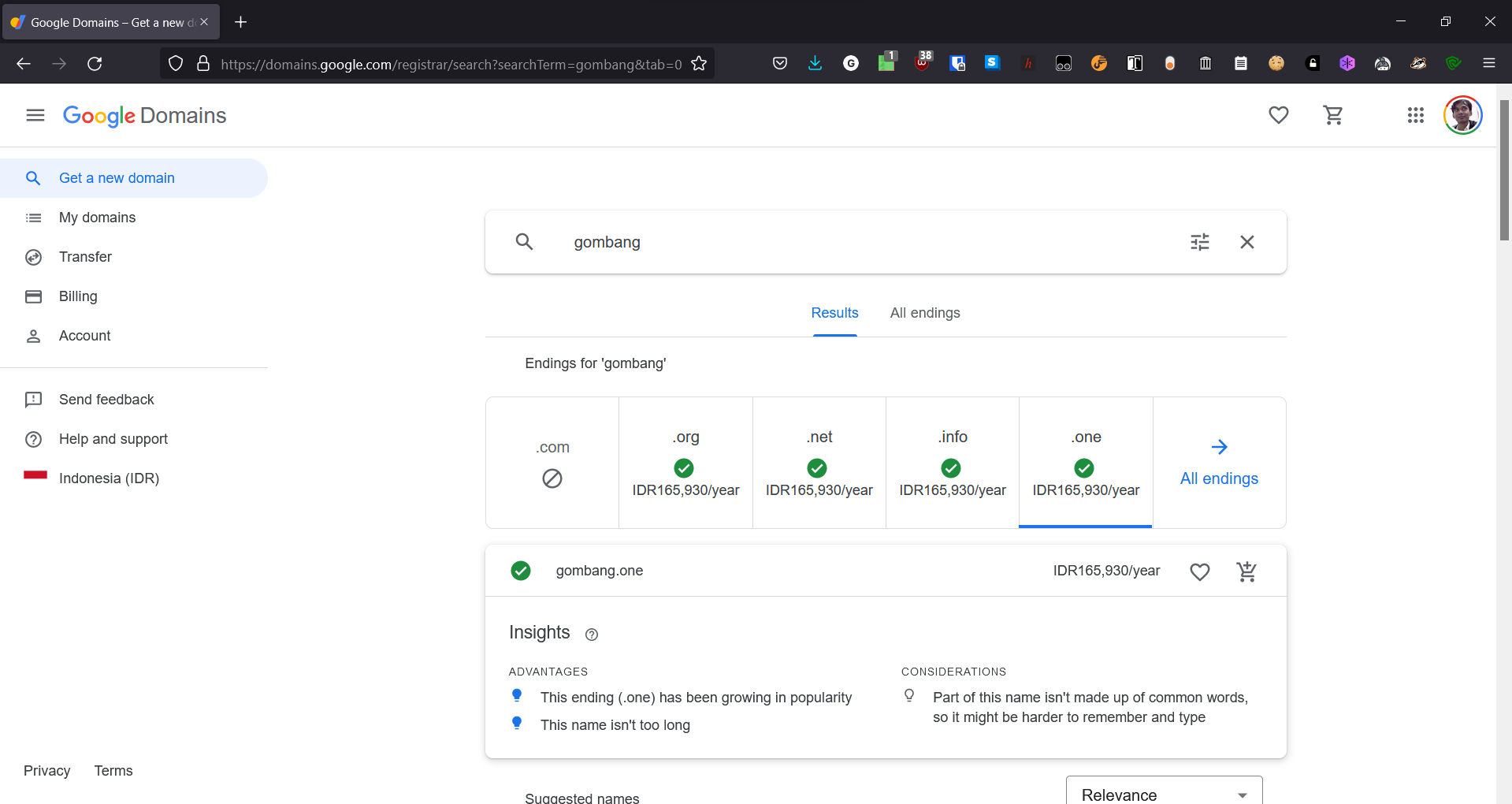1512x804 pixels.
Task: Change region Indonesia (IDR)
Action: 134,478
